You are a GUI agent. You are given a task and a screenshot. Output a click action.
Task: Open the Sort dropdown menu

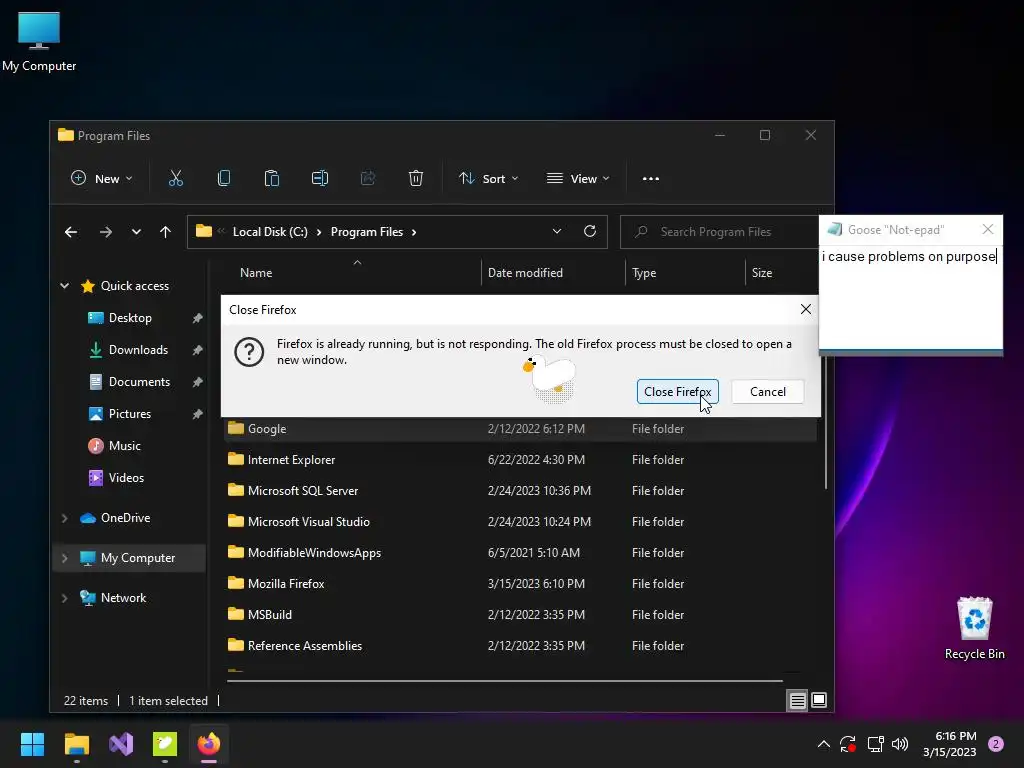488,178
